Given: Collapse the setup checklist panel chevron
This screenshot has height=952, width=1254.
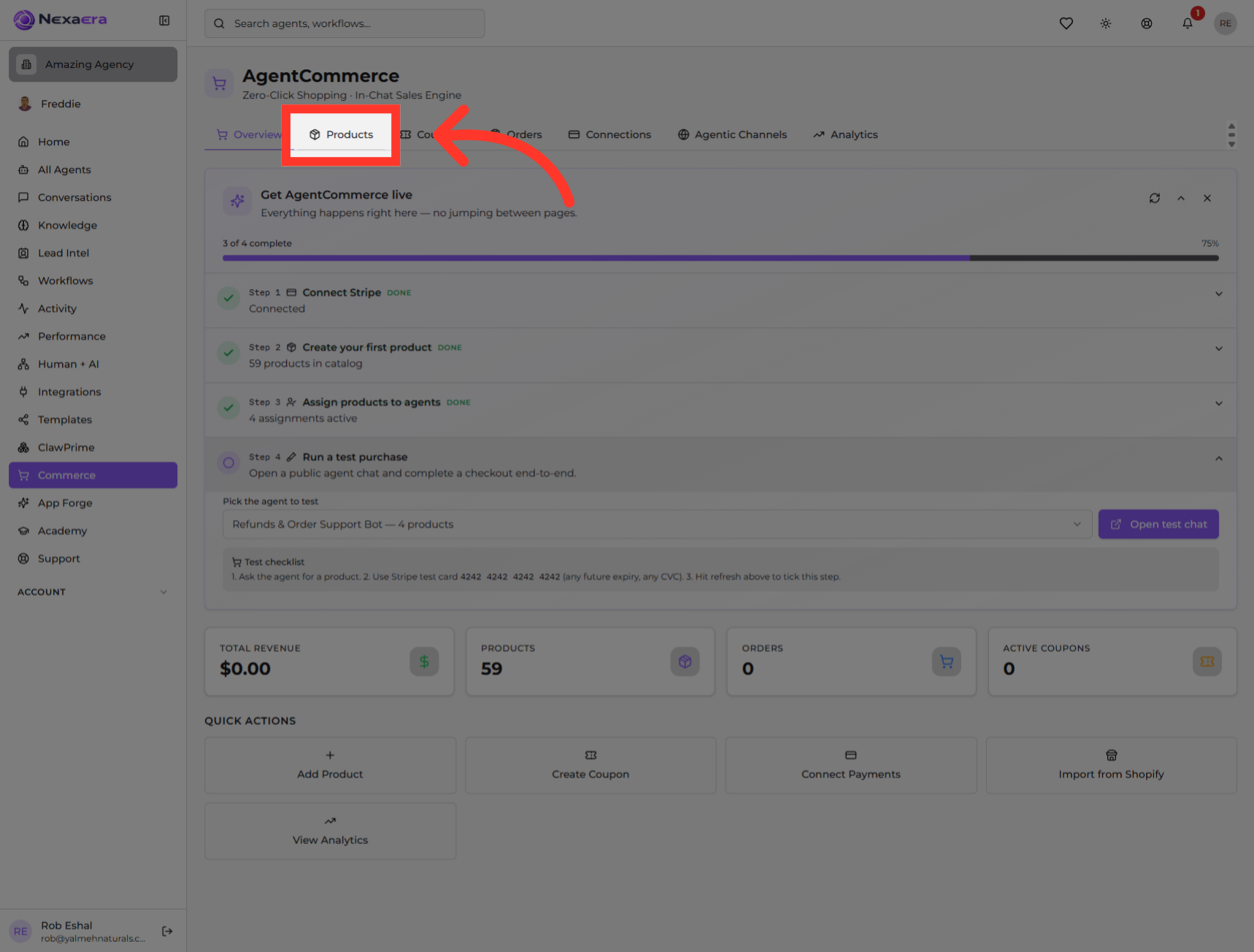Looking at the screenshot, I should tap(1181, 198).
